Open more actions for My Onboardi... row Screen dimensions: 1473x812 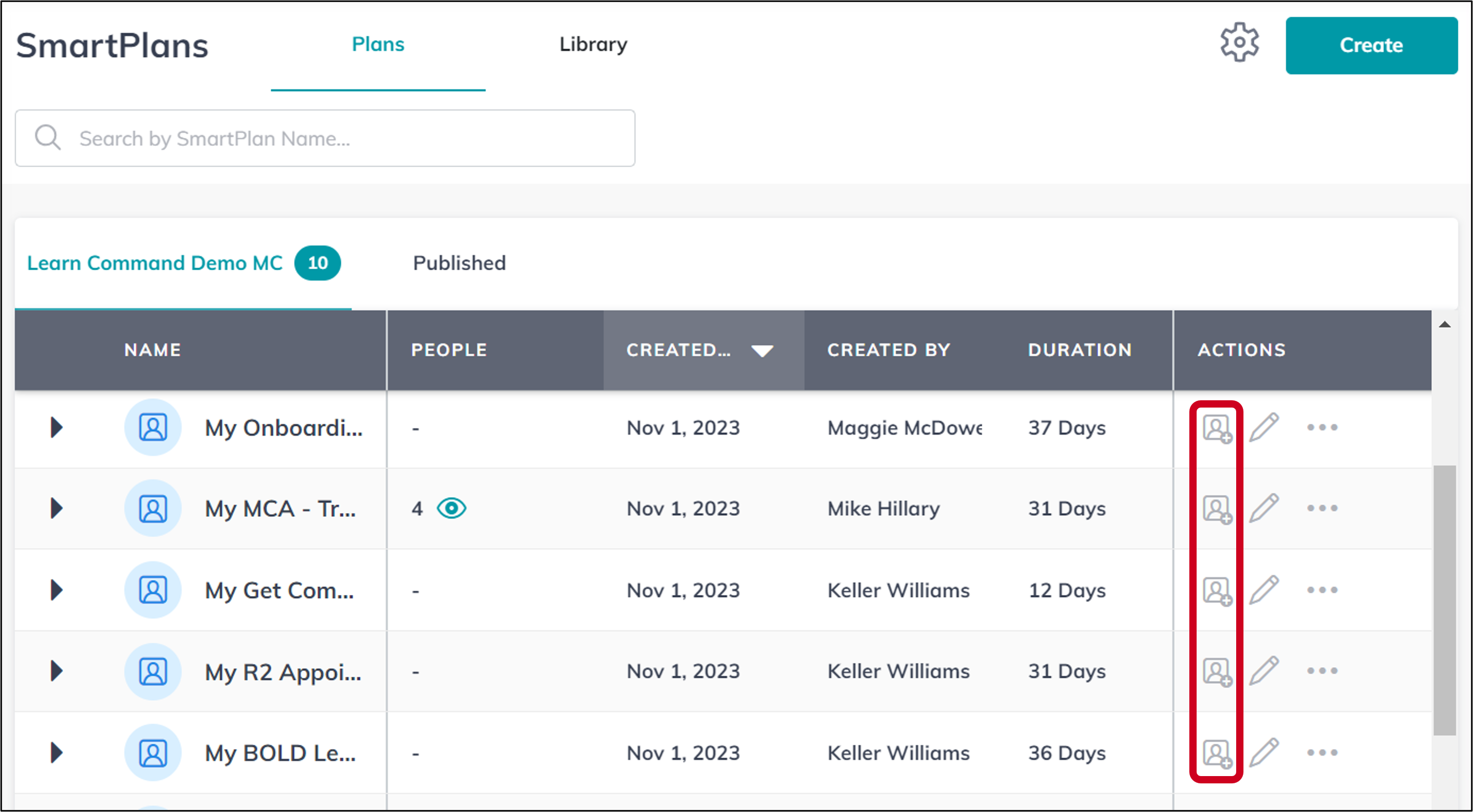(1322, 427)
